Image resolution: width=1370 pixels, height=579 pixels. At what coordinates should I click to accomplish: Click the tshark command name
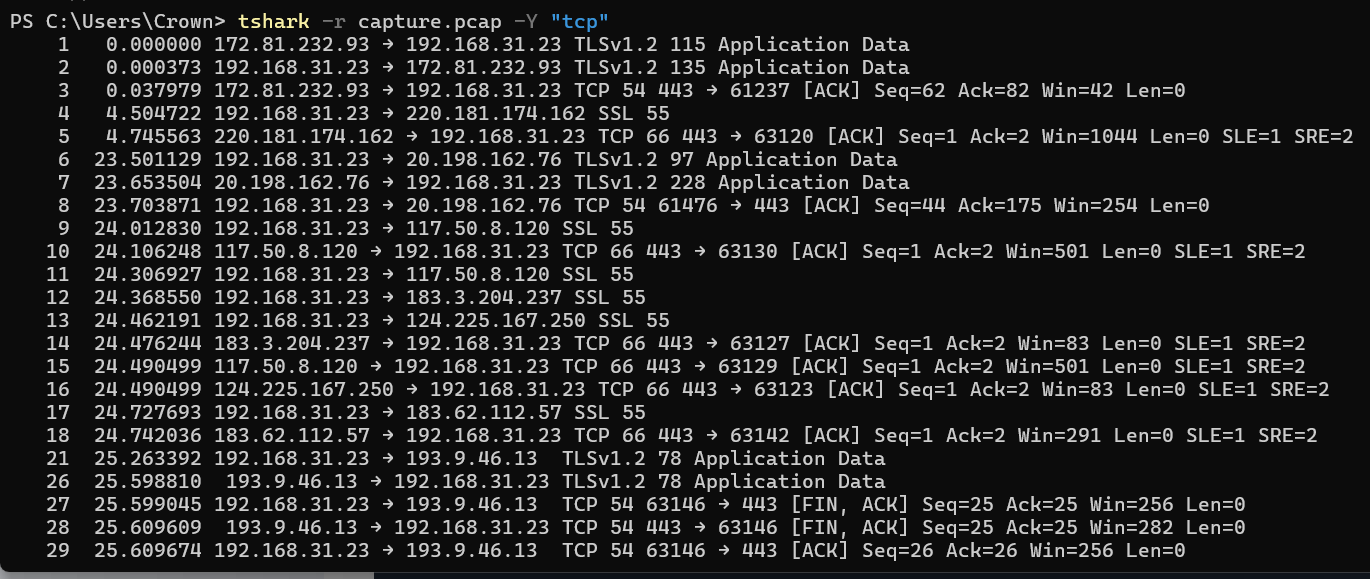[272, 21]
